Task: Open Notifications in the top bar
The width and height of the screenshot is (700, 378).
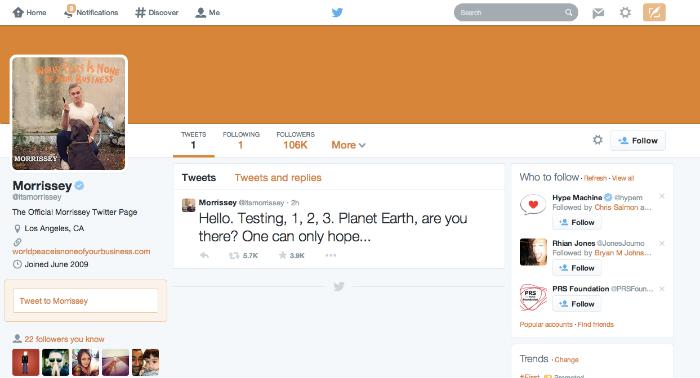Action: coord(91,12)
